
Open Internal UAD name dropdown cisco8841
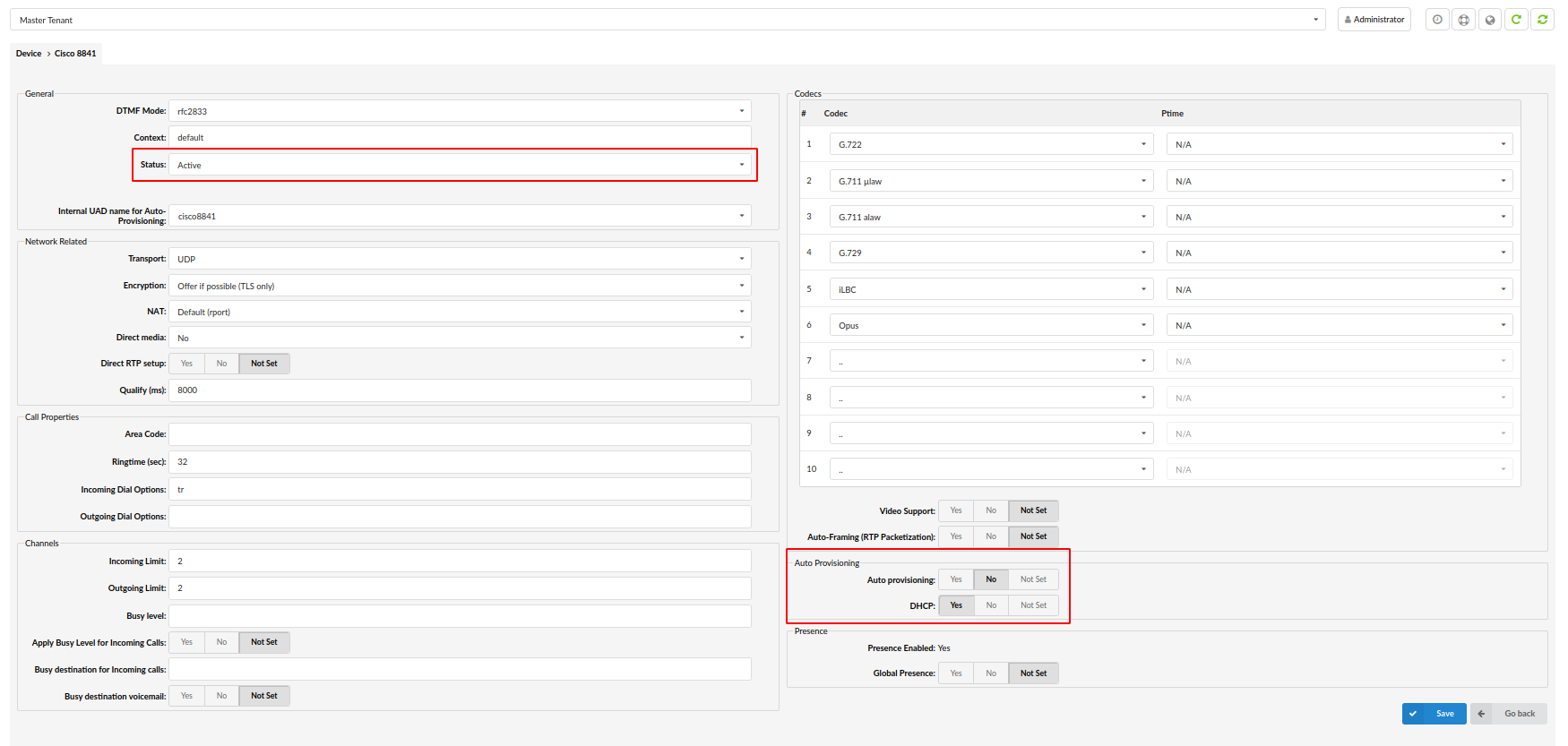click(460, 216)
